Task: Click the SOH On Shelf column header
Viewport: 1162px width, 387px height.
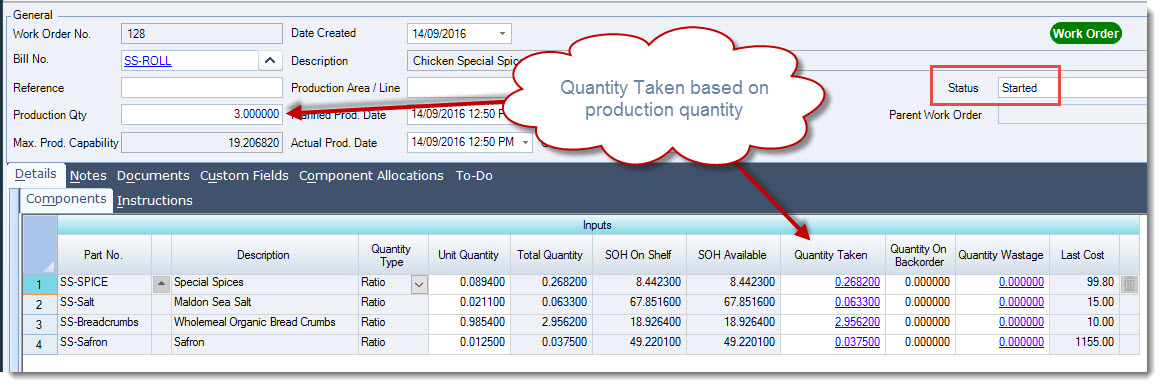Action: coord(638,254)
